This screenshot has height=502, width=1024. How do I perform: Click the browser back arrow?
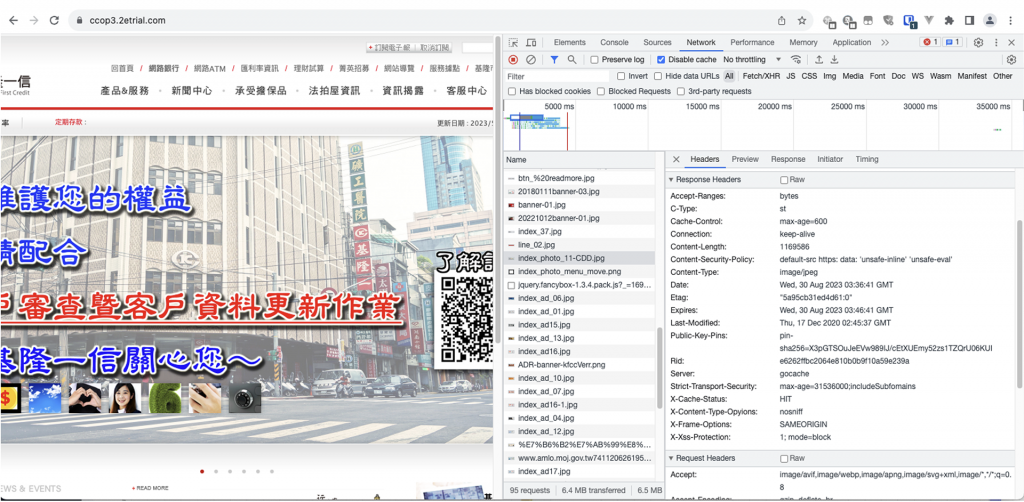[13, 20]
